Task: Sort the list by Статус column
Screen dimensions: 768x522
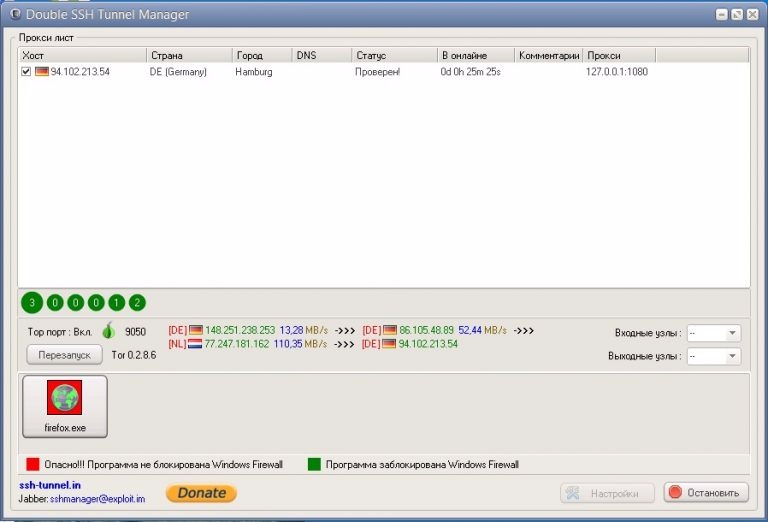Action: coord(394,56)
